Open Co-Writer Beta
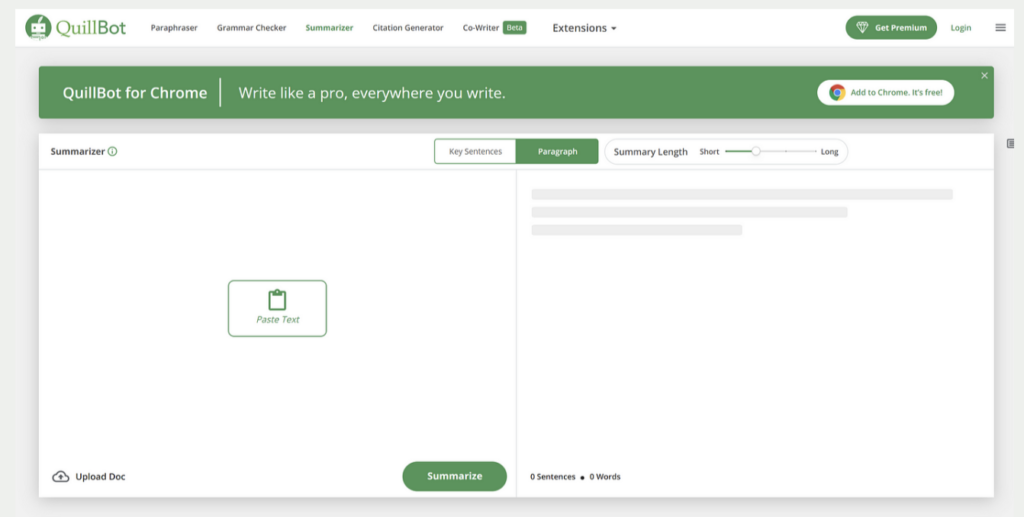Image resolution: width=1024 pixels, height=517 pixels. [494, 28]
